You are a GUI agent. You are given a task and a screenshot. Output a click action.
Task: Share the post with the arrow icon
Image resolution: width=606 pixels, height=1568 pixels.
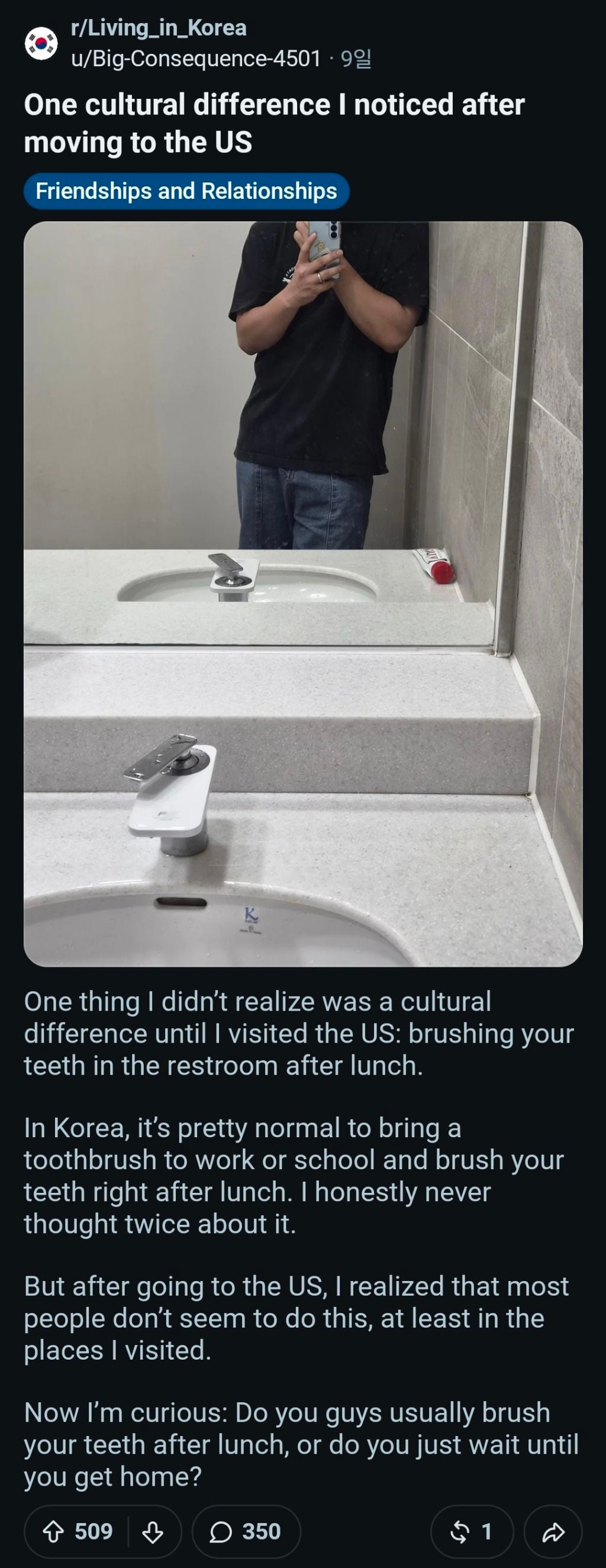point(553,1531)
